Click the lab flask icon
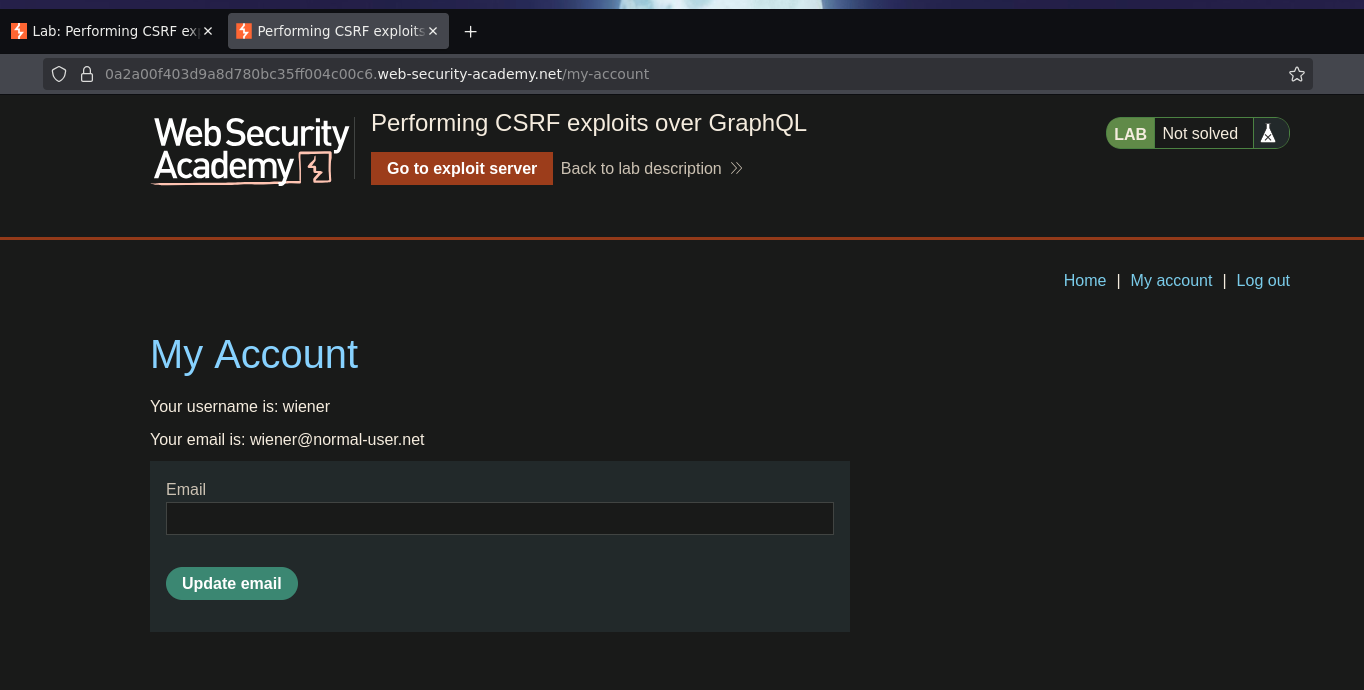 [1268, 133]
